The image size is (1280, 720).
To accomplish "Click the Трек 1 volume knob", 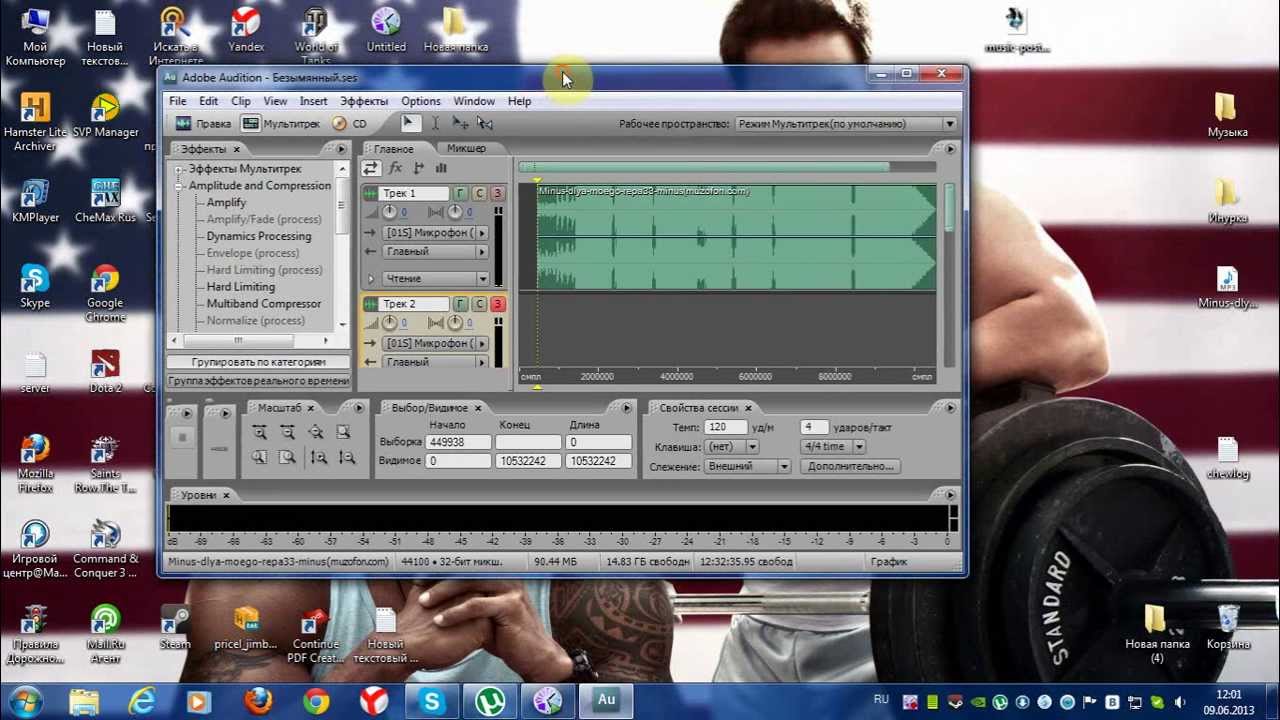I will pyautogui.click(x=389, y=212).
